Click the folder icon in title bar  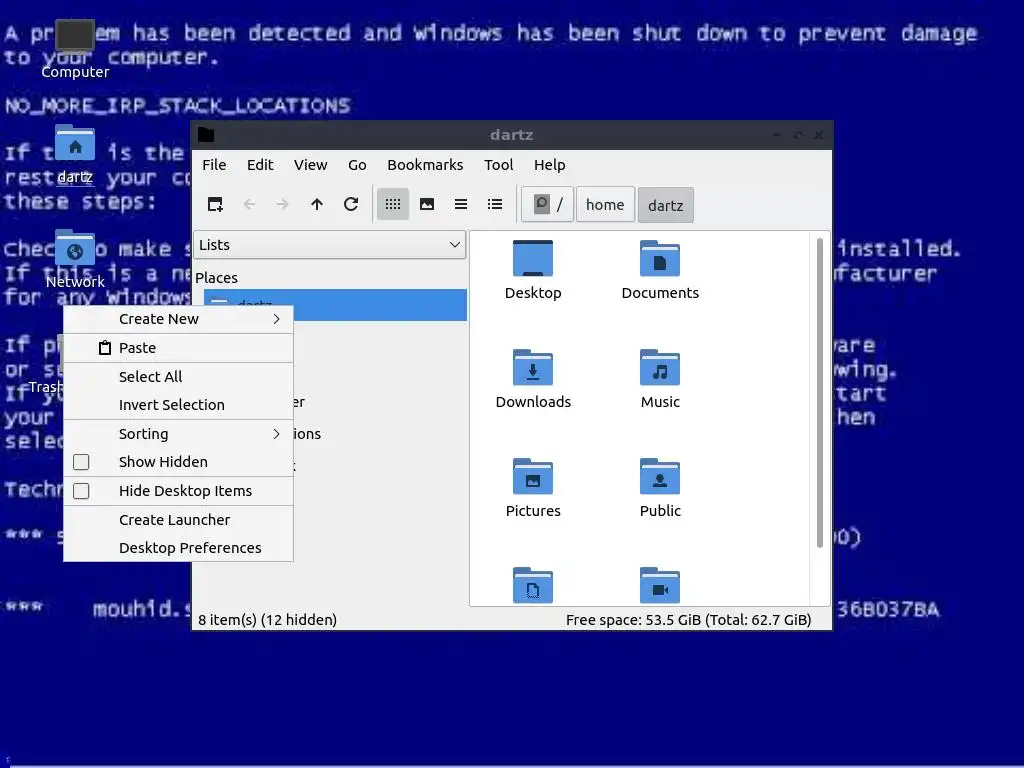(x=206, y=135)
